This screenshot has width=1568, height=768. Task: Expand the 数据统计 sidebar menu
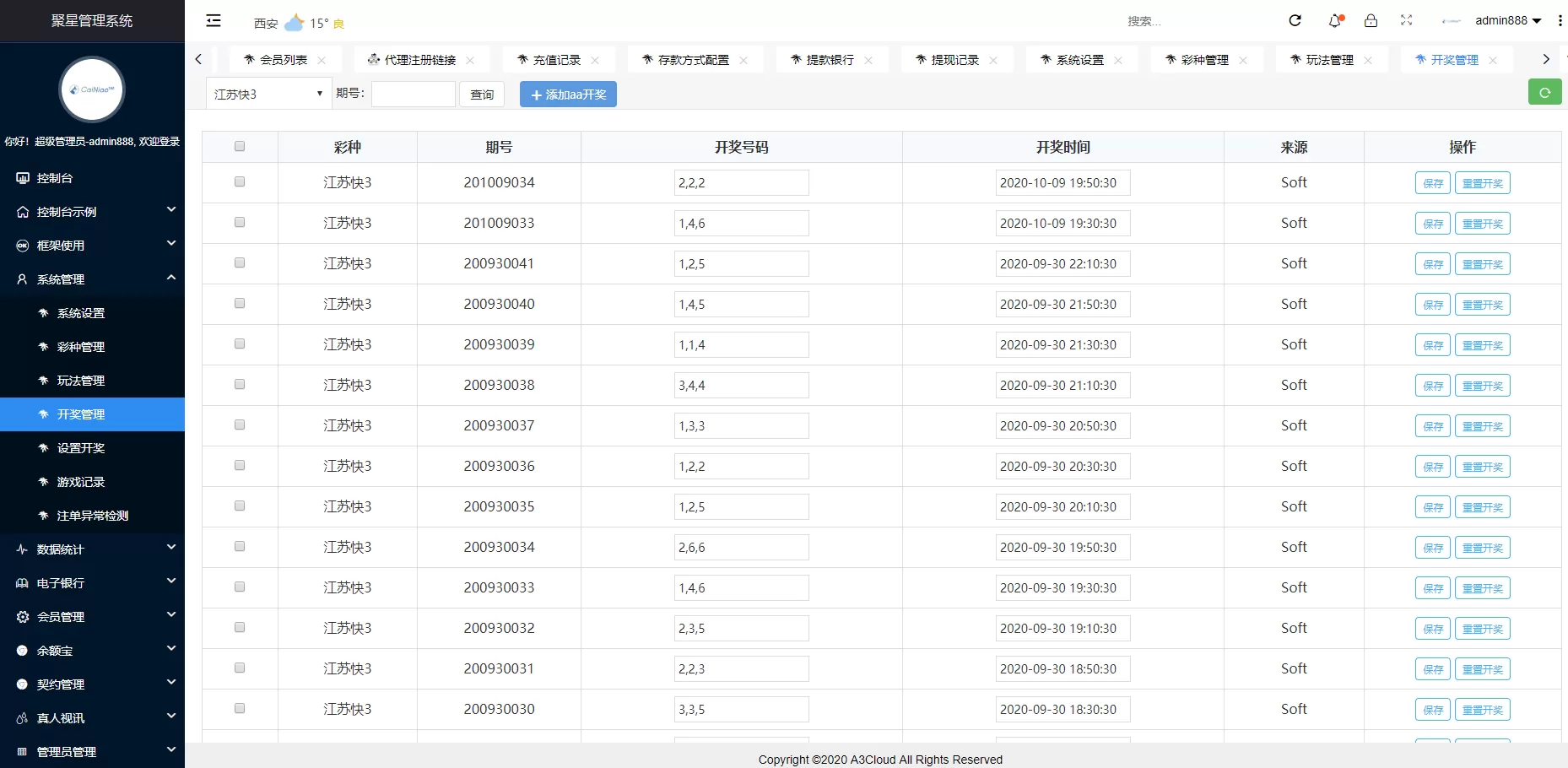pos(92,549)
